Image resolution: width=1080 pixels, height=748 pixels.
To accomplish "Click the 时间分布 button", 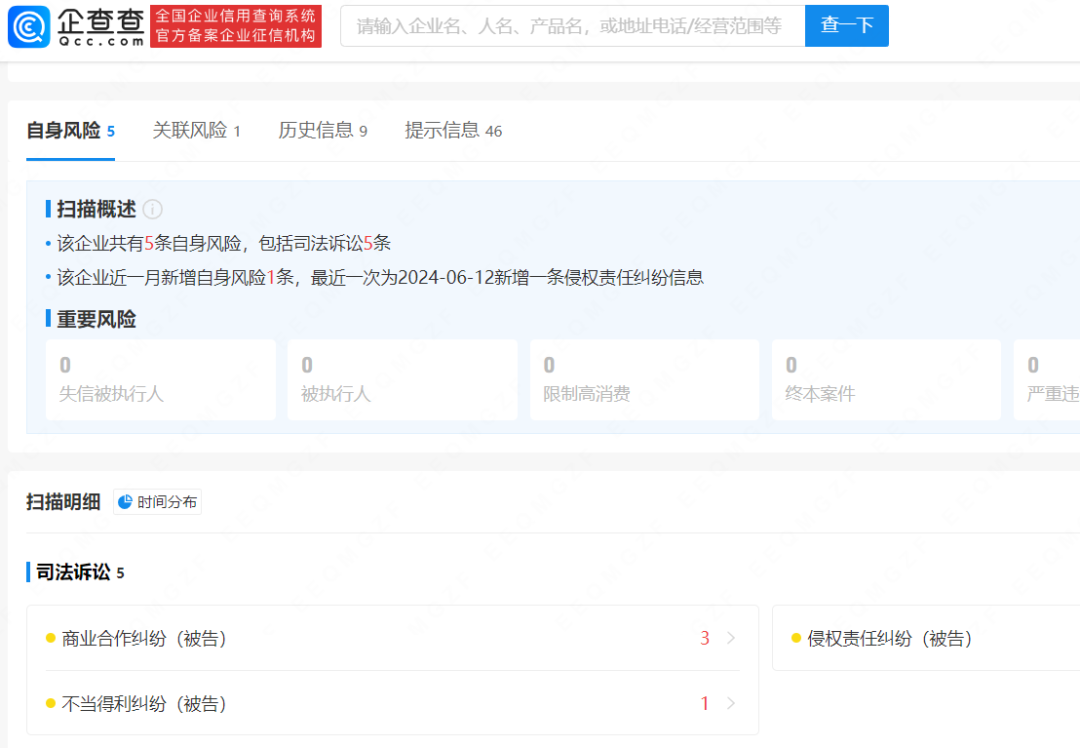I will (x=157, y=502).
